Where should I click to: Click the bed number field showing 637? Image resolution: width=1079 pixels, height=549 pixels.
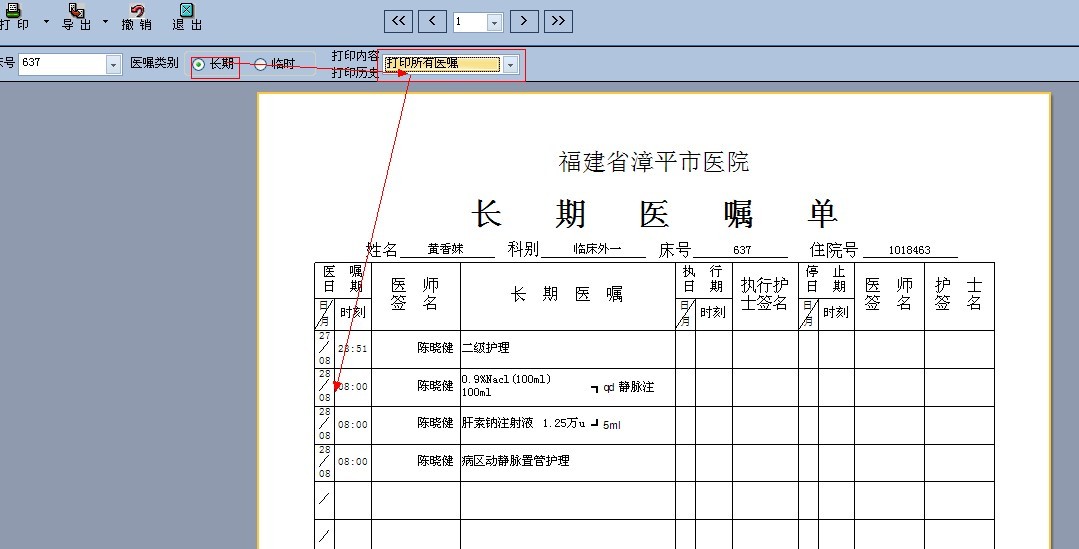click(63, 64)
